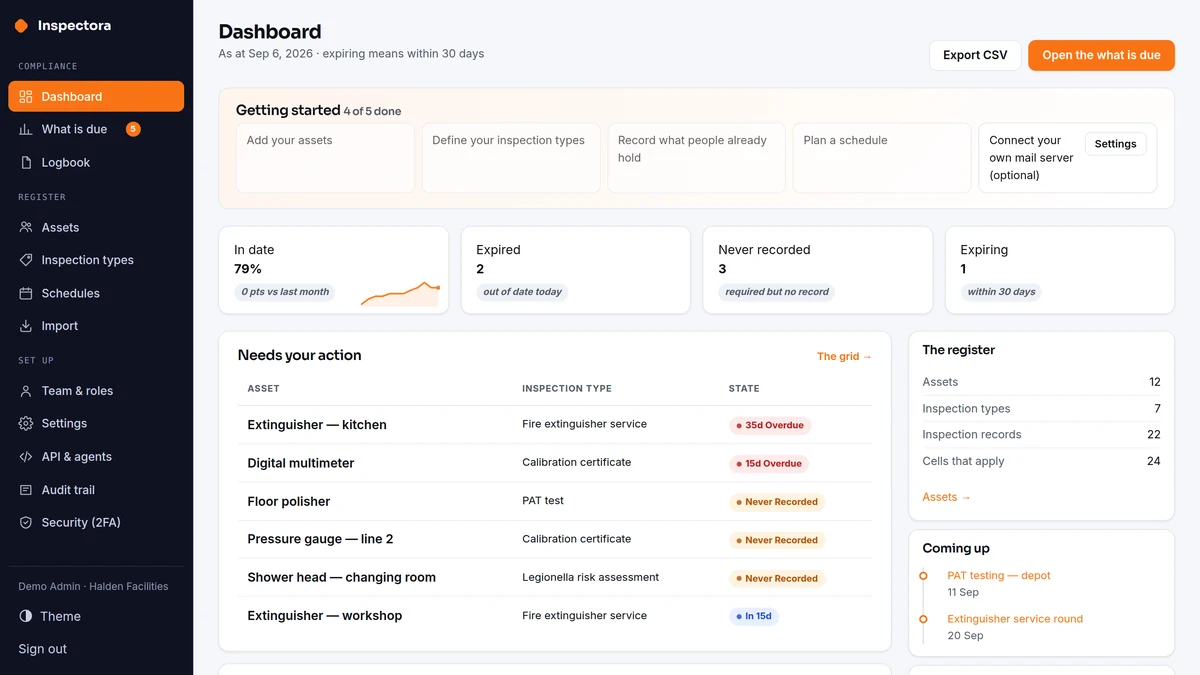Open the Audit trail page
The width and height of the screenshot is (1200, 675).
96,490
